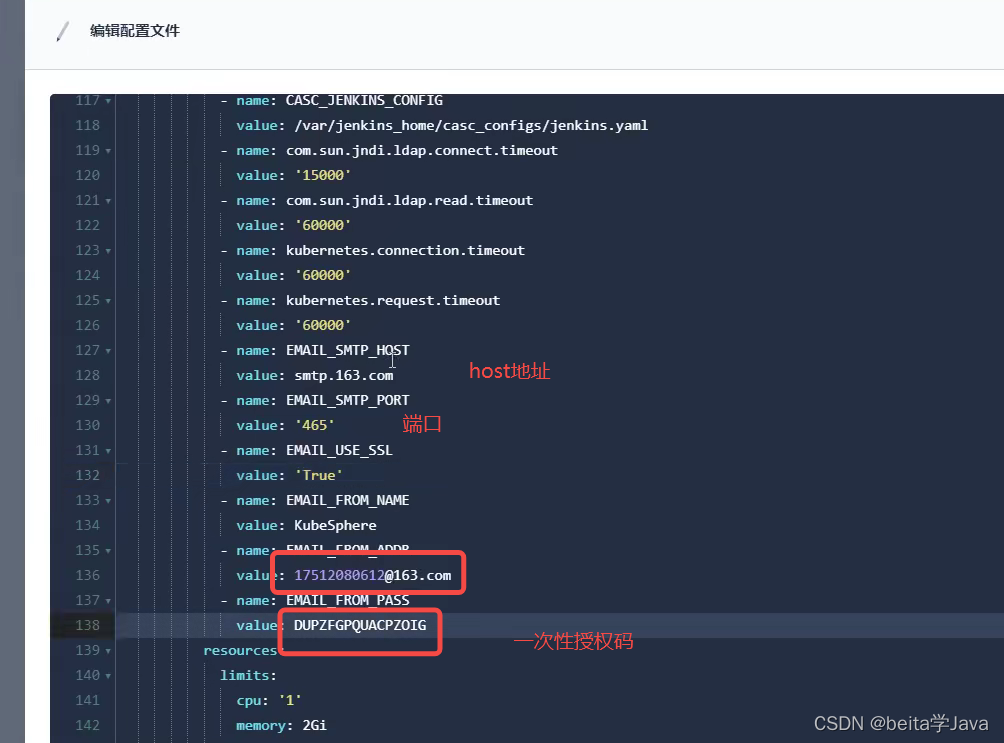Click the 编辑配置文件 dialog title
The width and height of the screenshot is (1004, 743).
tap(135, 31)
